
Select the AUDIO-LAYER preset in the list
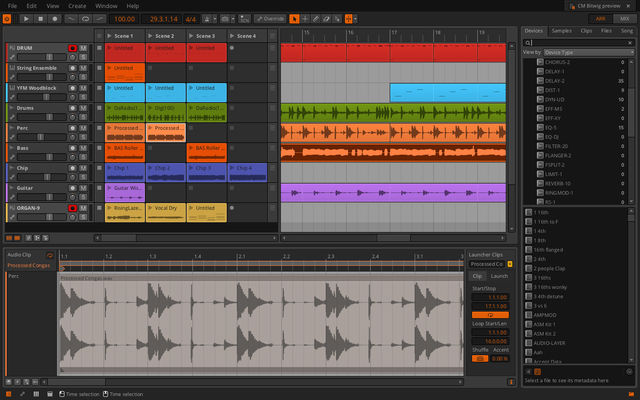point(549,343)
